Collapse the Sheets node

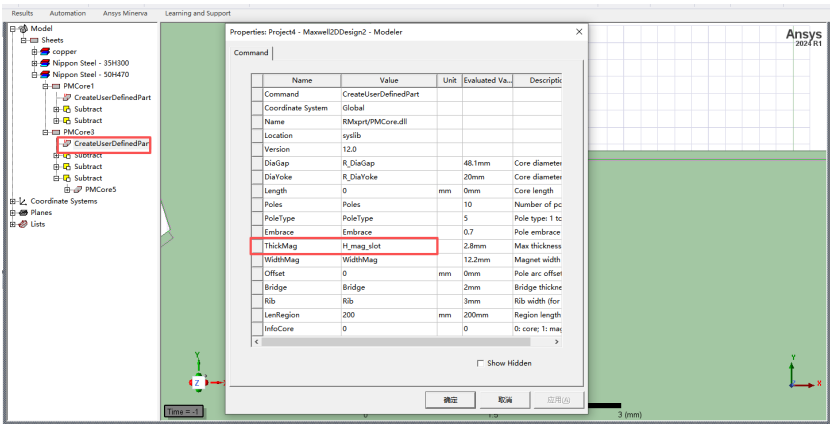(x=23, y=40)
